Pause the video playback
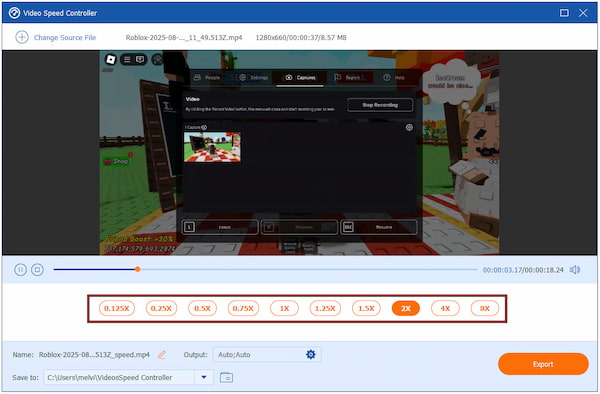The width and height of the screenshot is (600, 394). point(20,270)
